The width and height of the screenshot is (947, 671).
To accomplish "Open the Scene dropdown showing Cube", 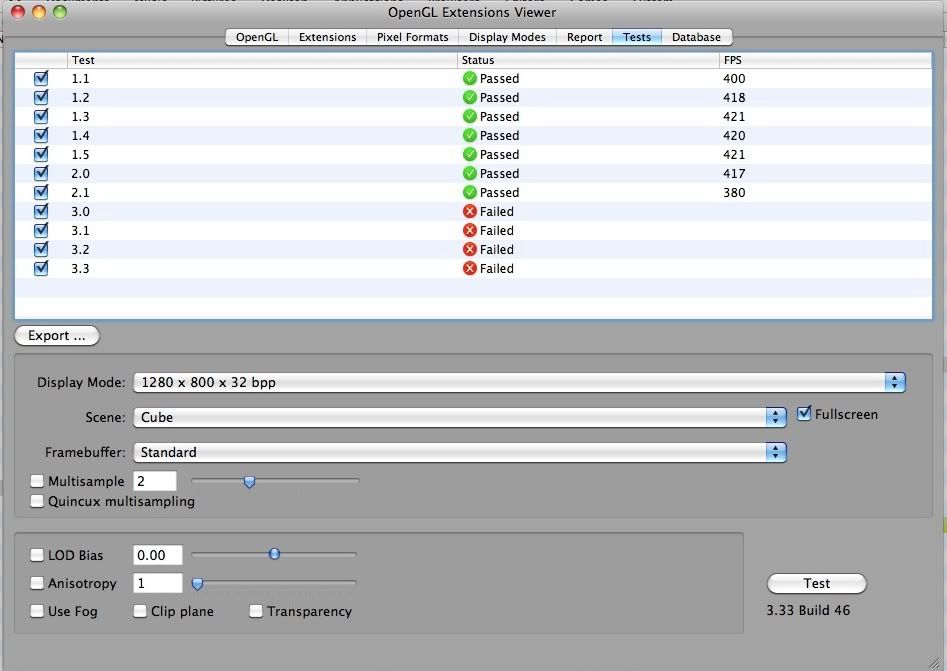I will 774,414.
